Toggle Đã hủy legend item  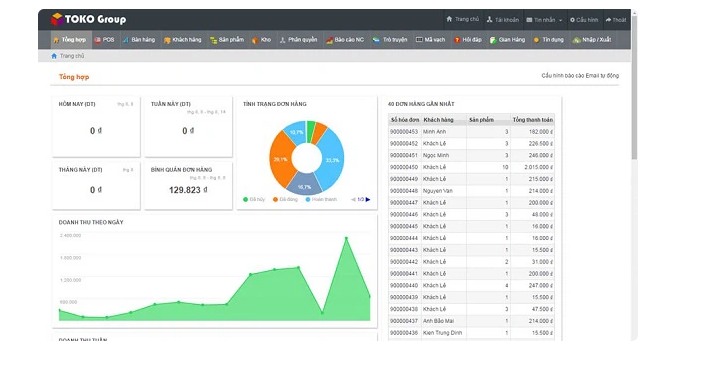point(253,199)
